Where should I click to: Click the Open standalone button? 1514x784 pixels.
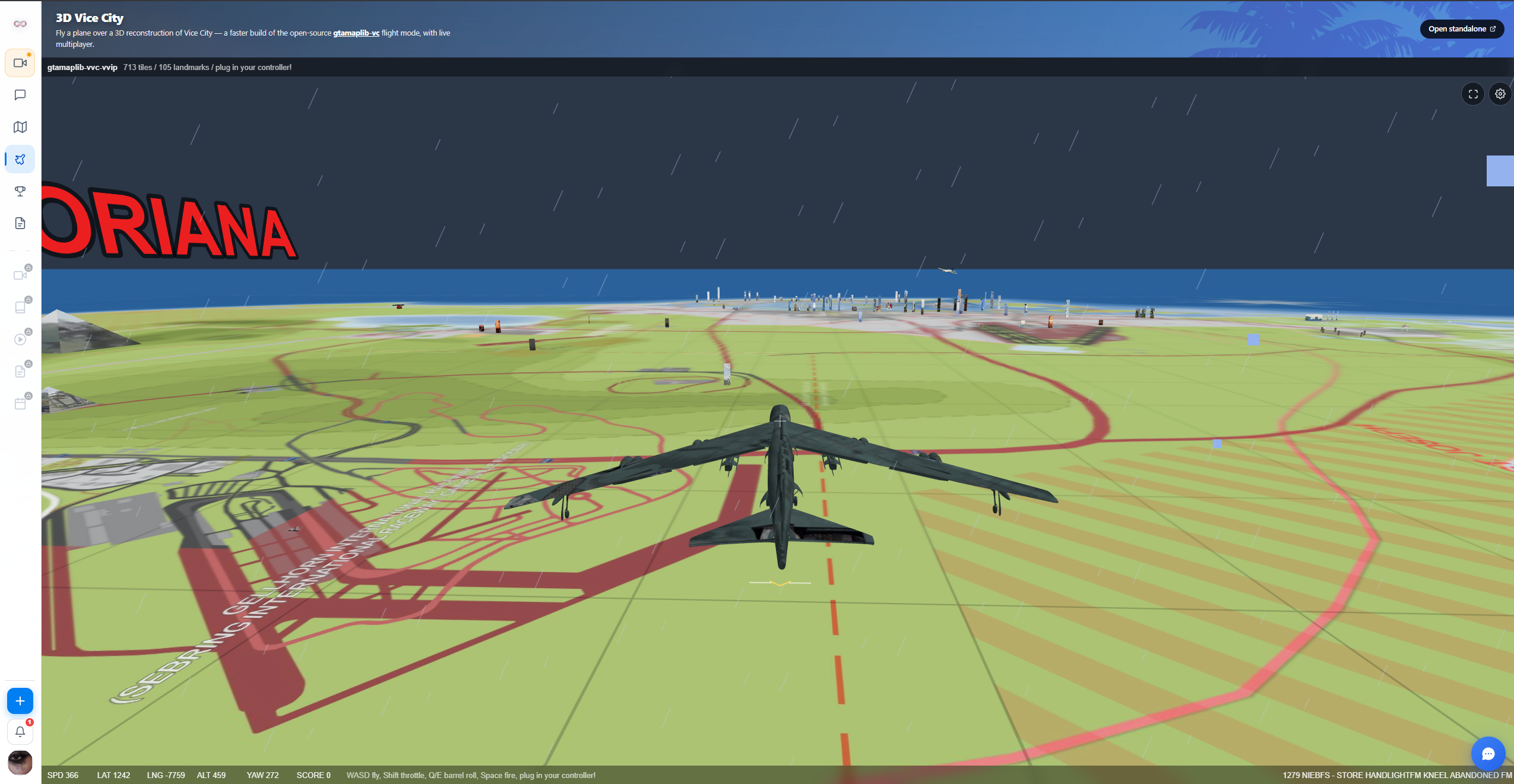tap(1462, 28)
